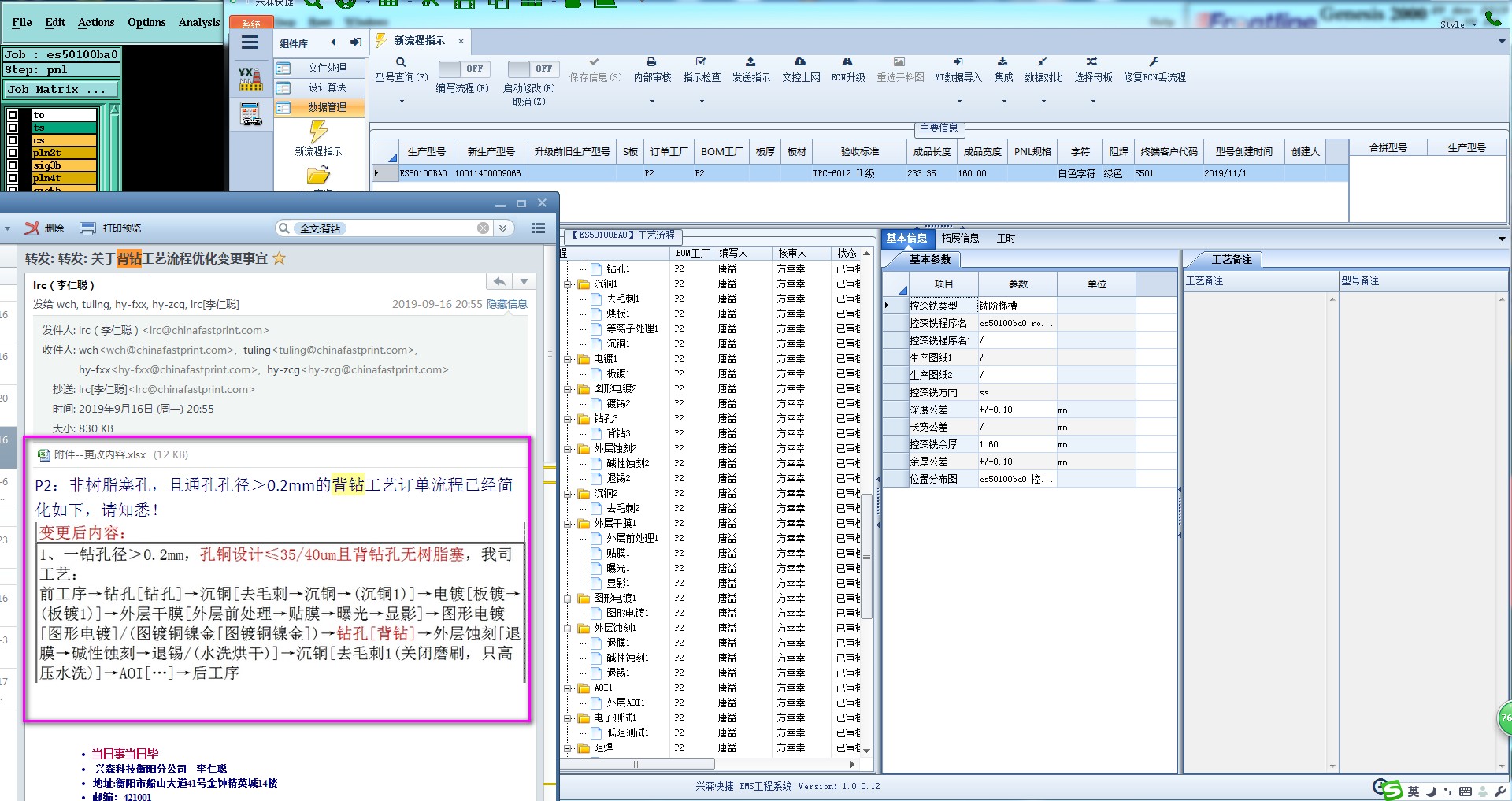The image size is (1512, 801).
Task: Collapse the 组件库 panel with the left arrow
Action: click(x=333, y=43)
